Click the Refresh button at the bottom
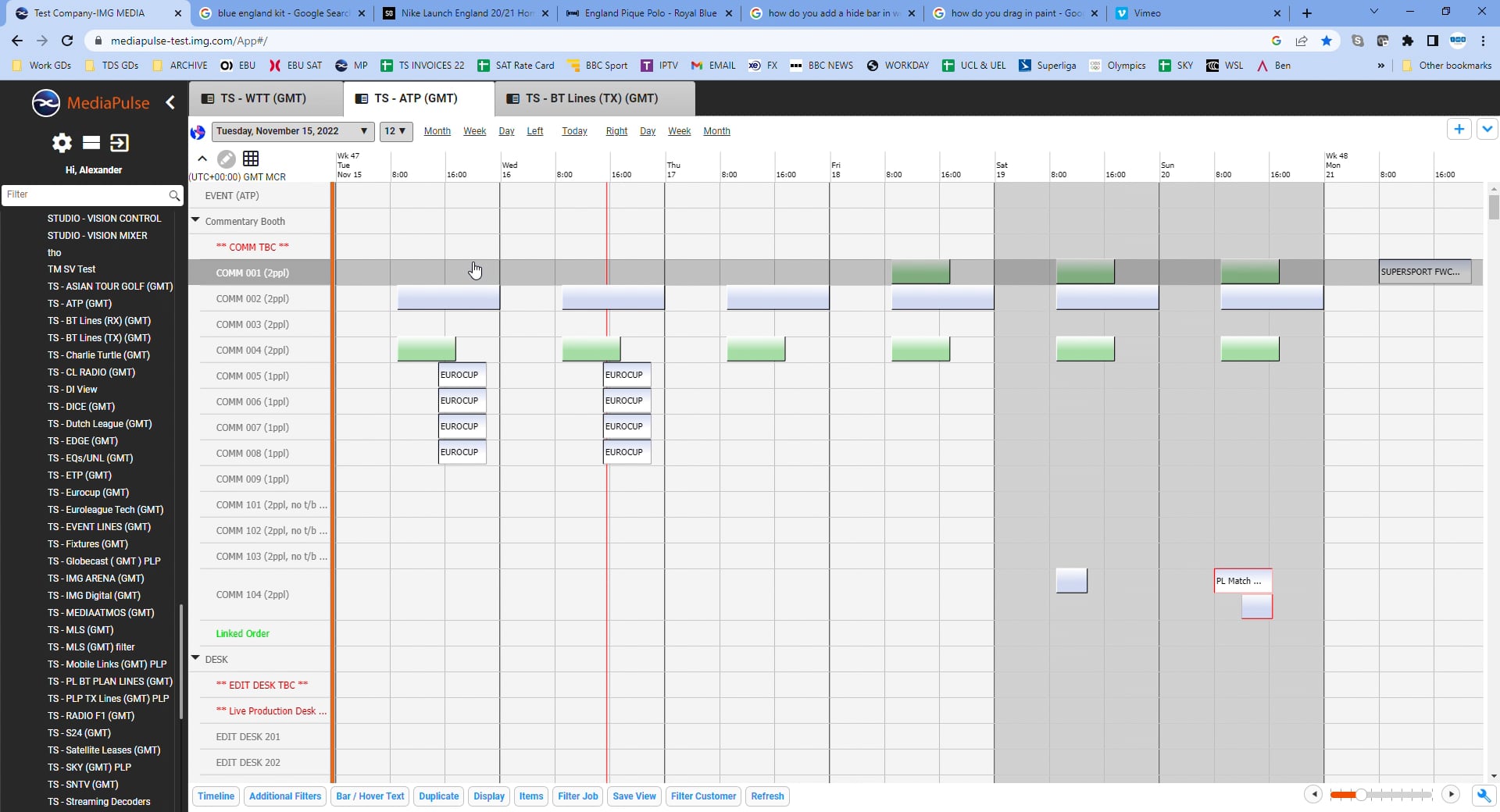Viewport: 1500px width, 812px height. click(766, 796)
